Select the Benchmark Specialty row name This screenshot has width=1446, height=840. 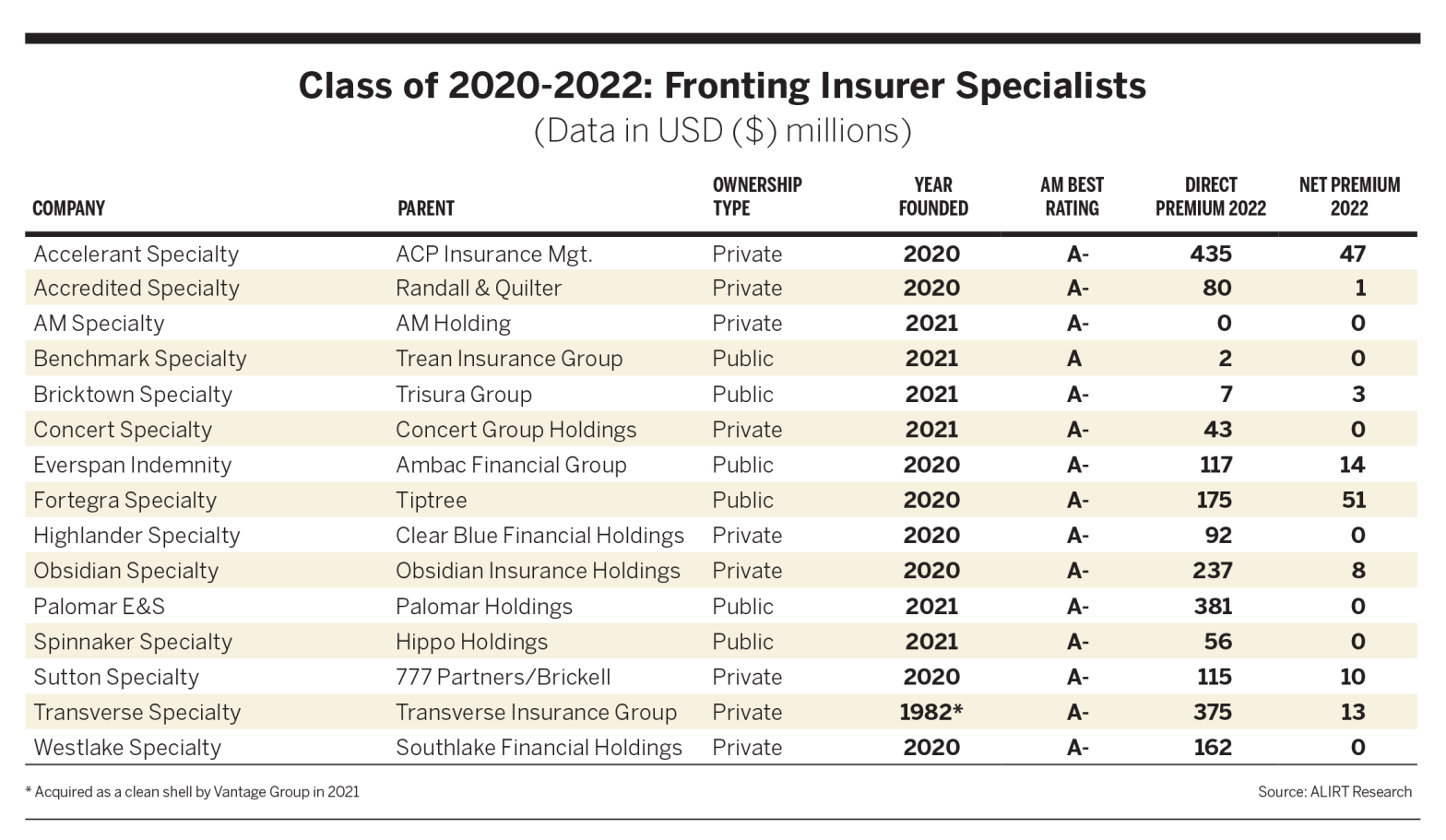140,359
